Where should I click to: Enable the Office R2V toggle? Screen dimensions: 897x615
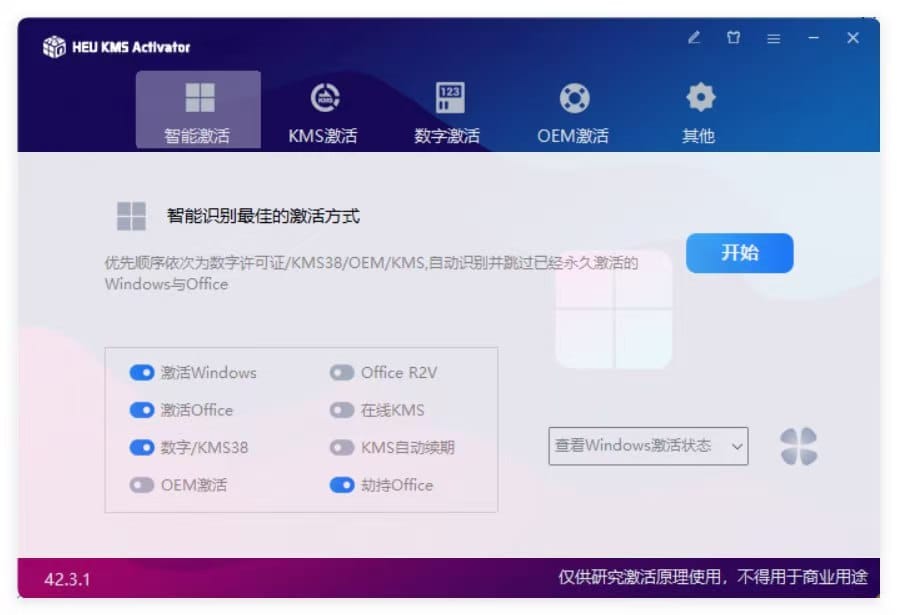tap(342, 372)
